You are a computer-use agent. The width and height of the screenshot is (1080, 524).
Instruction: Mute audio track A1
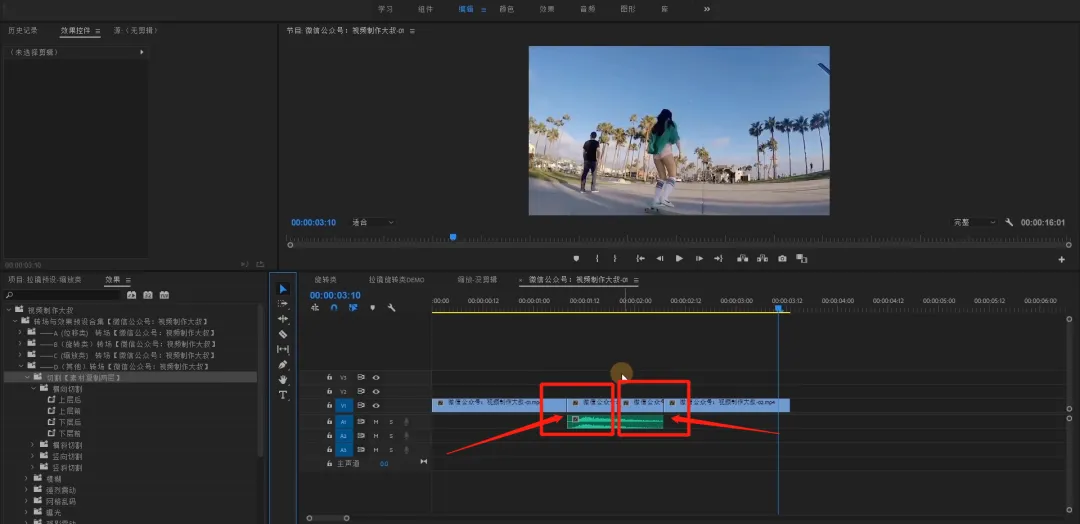376,422
